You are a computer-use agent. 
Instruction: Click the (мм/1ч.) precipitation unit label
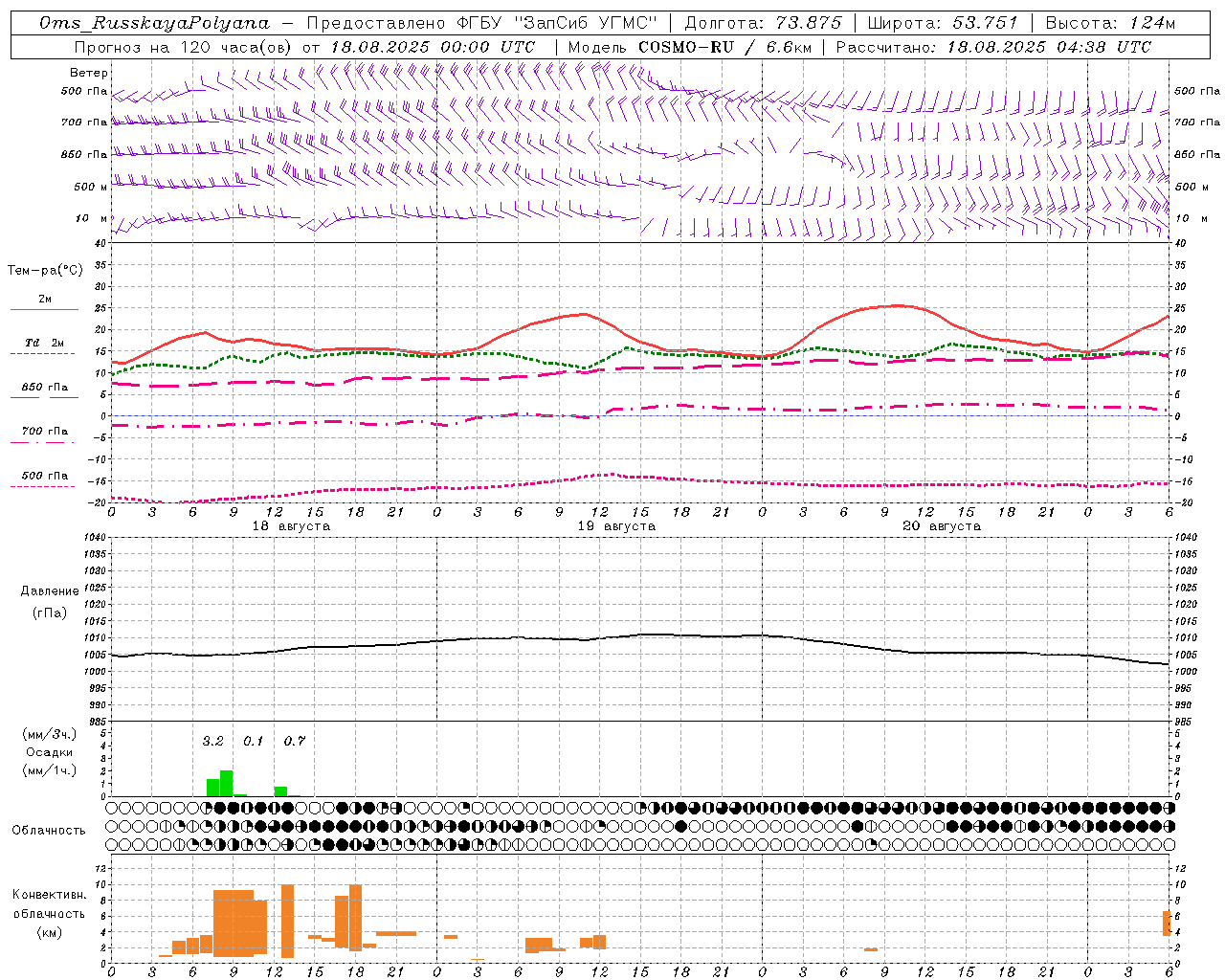[49, 770]
